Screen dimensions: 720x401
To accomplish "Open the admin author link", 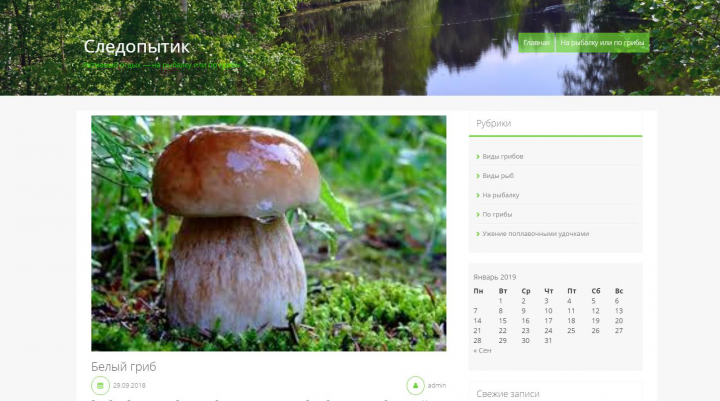I will point(437,385).
